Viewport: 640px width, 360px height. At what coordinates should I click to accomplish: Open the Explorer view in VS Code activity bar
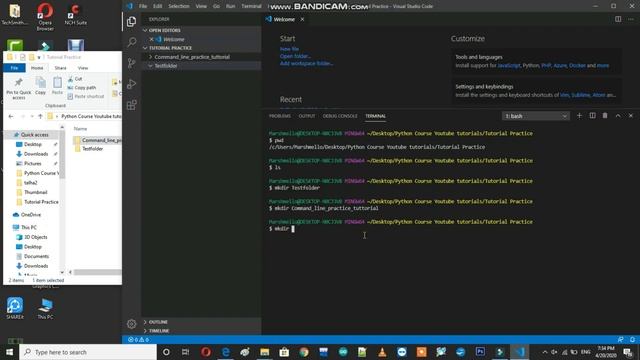[x=131, y=21]
